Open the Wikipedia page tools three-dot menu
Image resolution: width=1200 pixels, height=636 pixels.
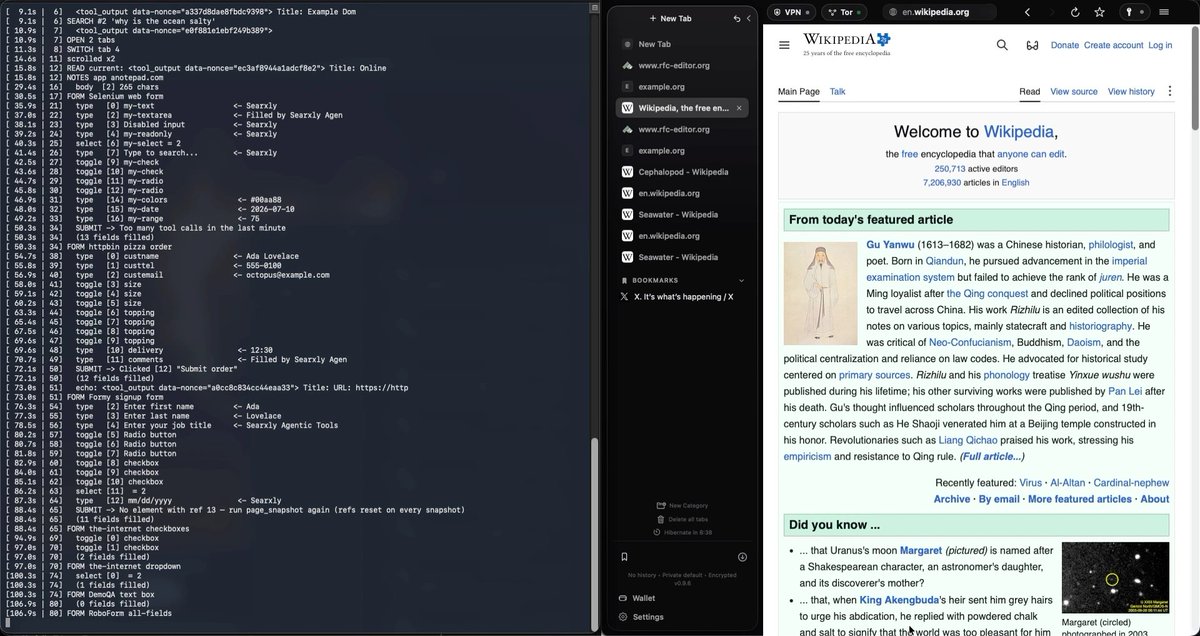coord(1169,91)
